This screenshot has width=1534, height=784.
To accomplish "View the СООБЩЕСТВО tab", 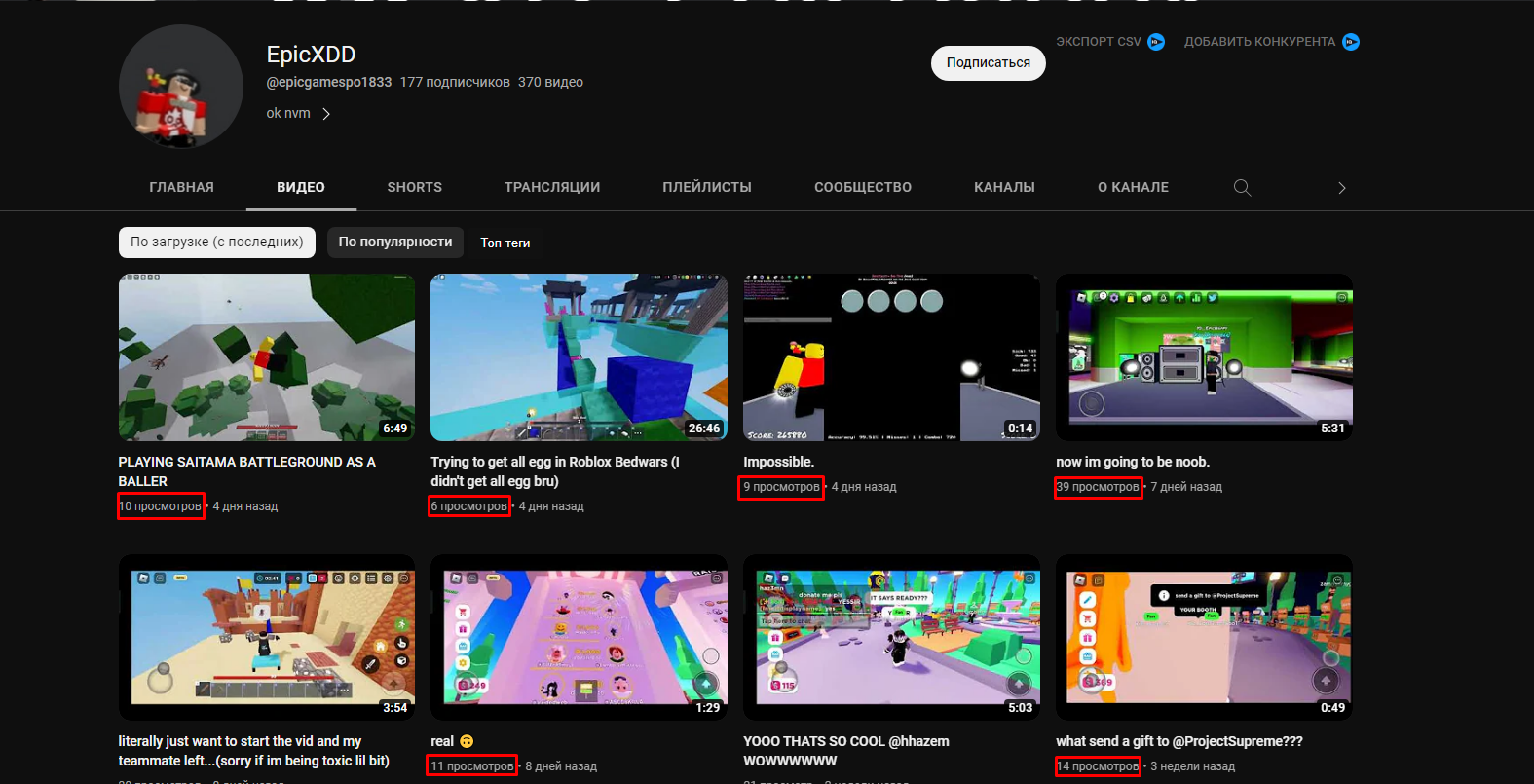I will [x=863, y=187].
